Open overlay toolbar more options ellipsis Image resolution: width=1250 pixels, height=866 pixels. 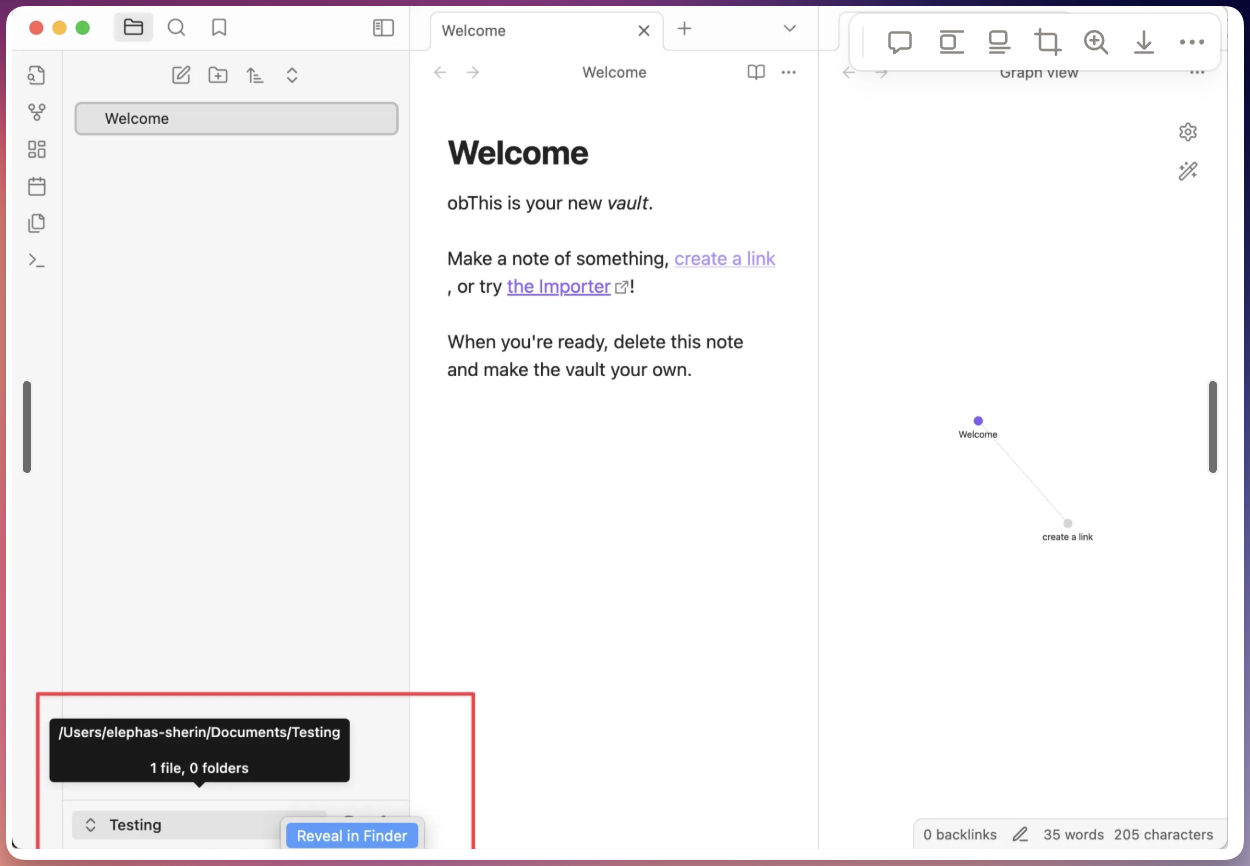tap(1192, 42)
